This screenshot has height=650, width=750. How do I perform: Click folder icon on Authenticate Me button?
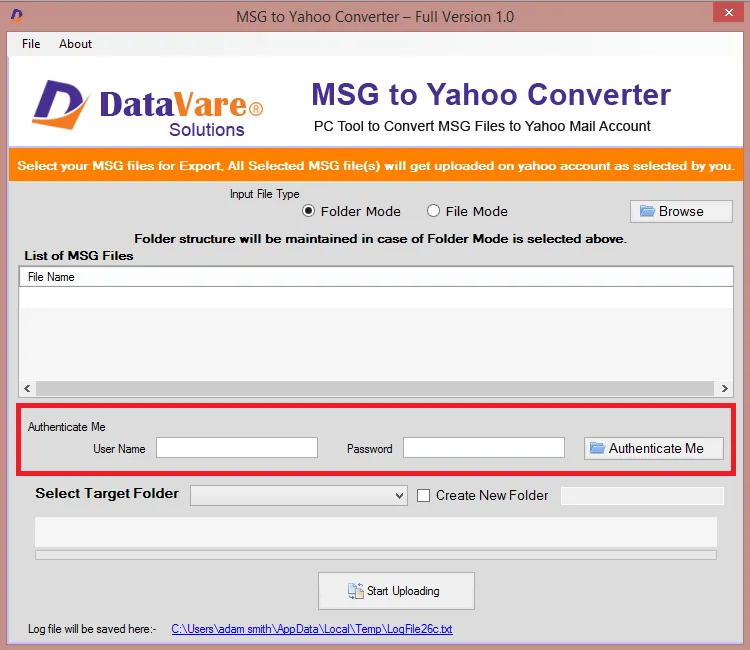click(597, 448)
